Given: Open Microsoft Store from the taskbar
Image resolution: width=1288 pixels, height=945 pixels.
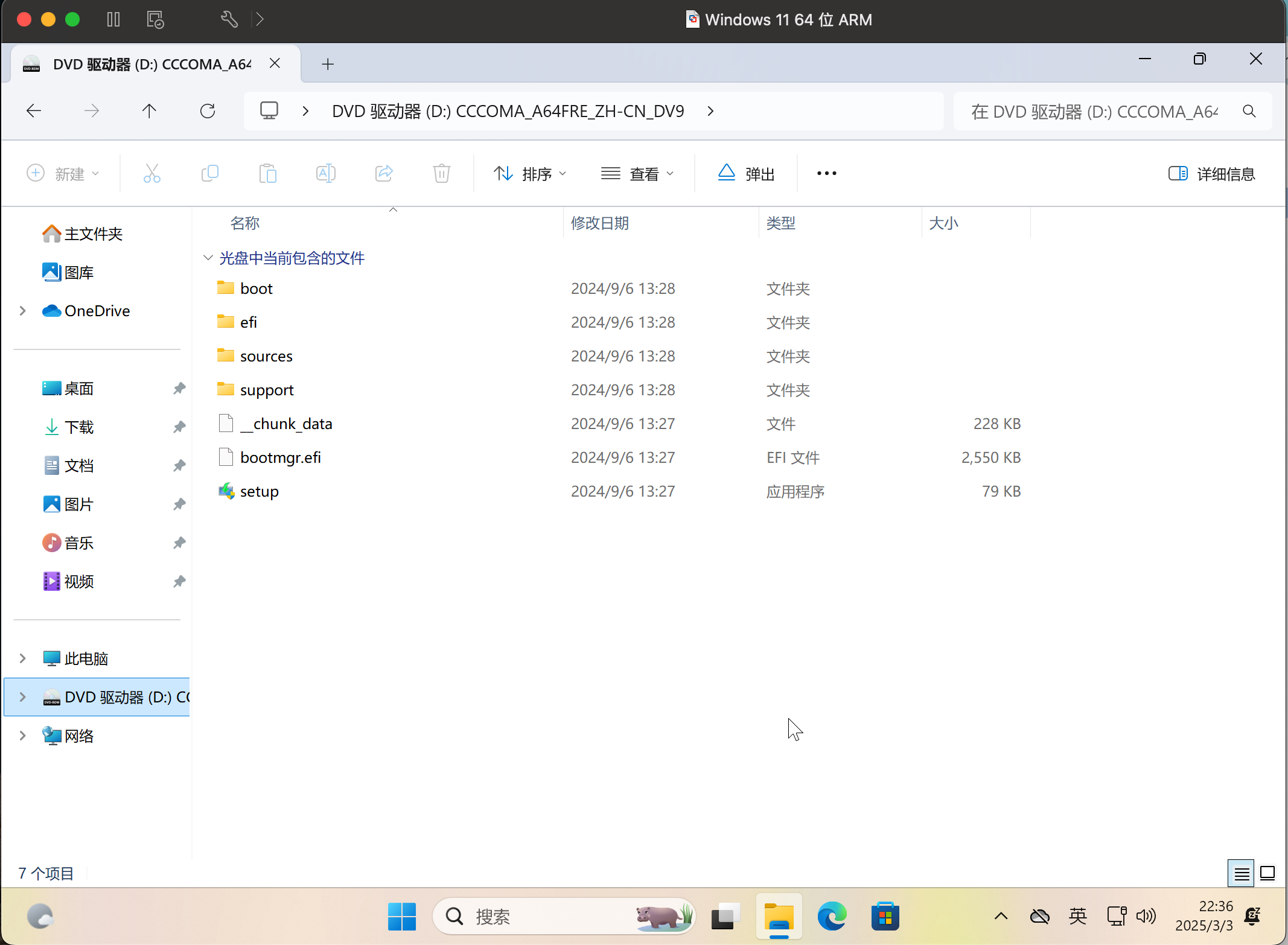Looking at the screenshot, I should point(885,917).
